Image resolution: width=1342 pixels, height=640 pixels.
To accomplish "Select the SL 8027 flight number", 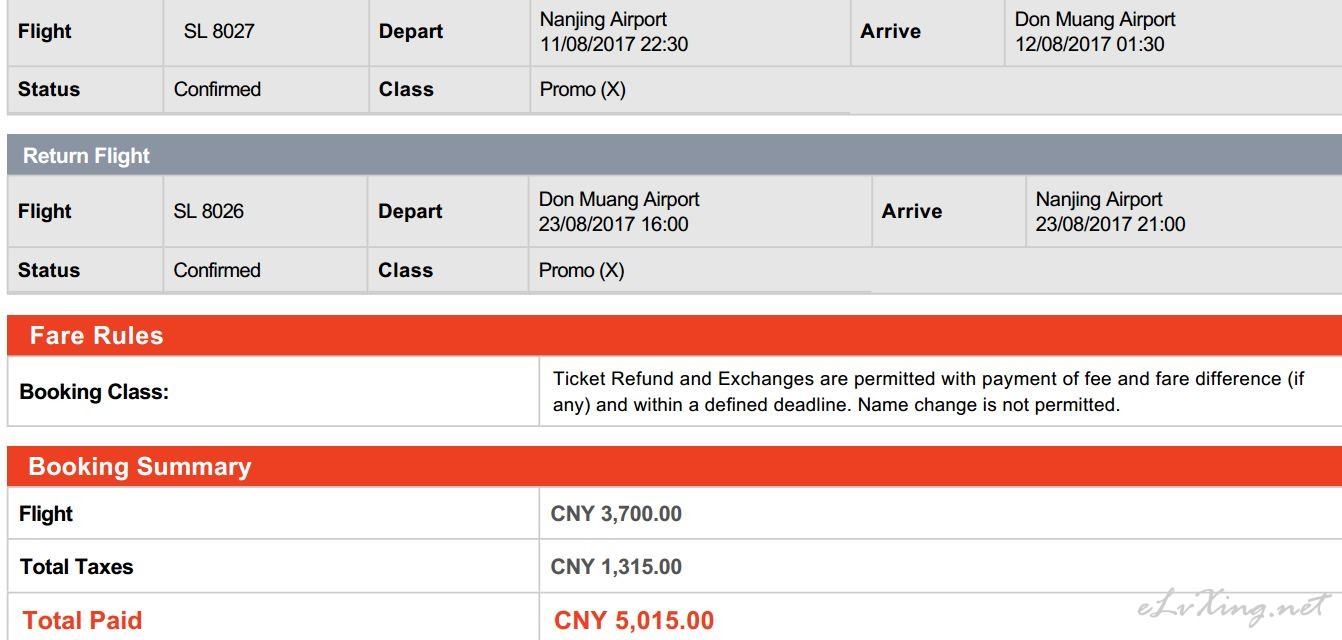I will [x=219, y=31].
